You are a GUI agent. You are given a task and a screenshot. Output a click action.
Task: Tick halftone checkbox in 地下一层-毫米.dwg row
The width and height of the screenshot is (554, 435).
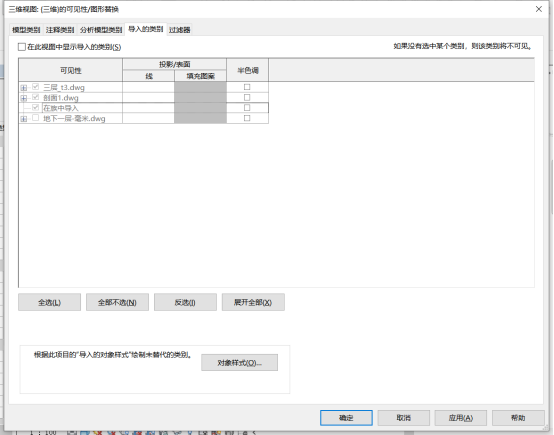tap(247, 118)
